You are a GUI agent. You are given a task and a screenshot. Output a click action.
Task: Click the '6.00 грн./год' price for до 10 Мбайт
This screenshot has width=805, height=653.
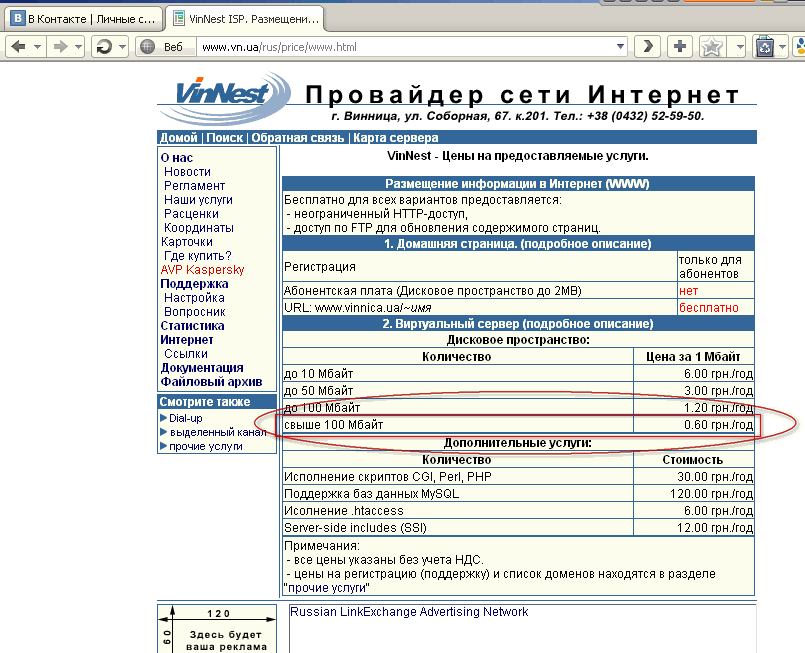pos(718,374)
